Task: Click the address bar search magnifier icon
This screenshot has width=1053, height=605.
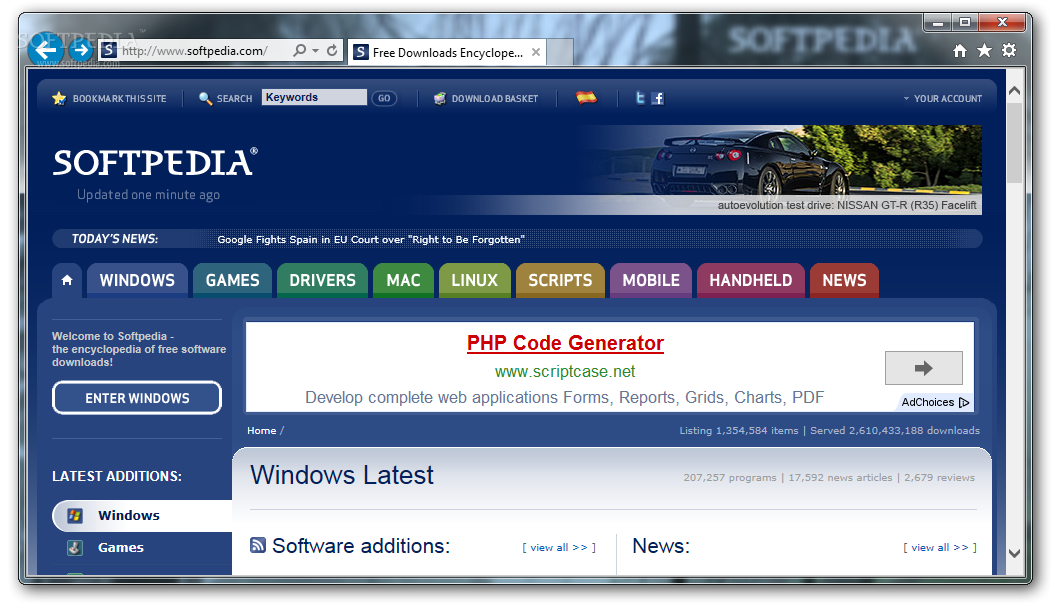Action: (x=300, y=50)
